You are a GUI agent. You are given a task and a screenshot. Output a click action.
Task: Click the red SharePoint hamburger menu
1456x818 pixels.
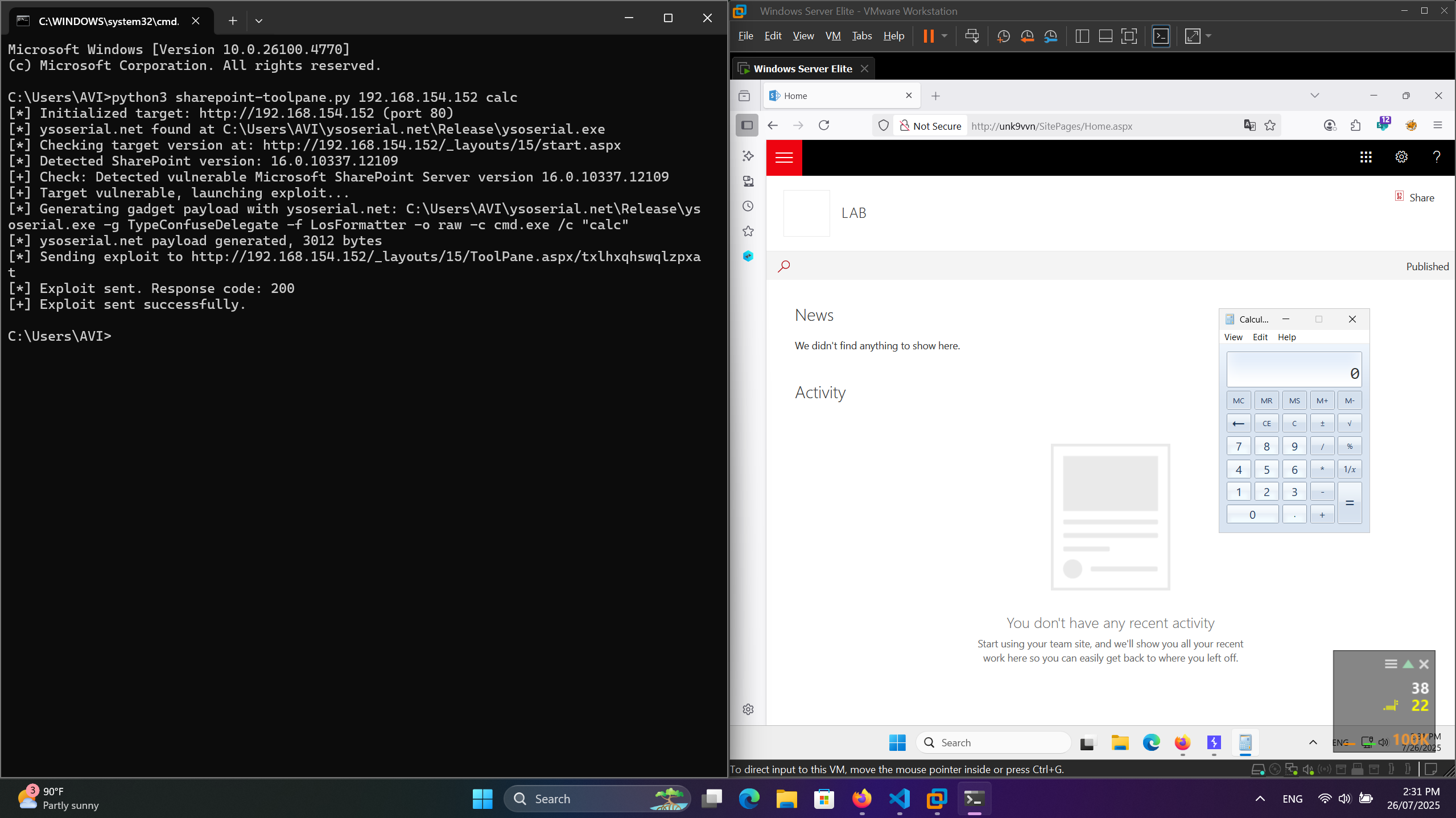[784, 158]
